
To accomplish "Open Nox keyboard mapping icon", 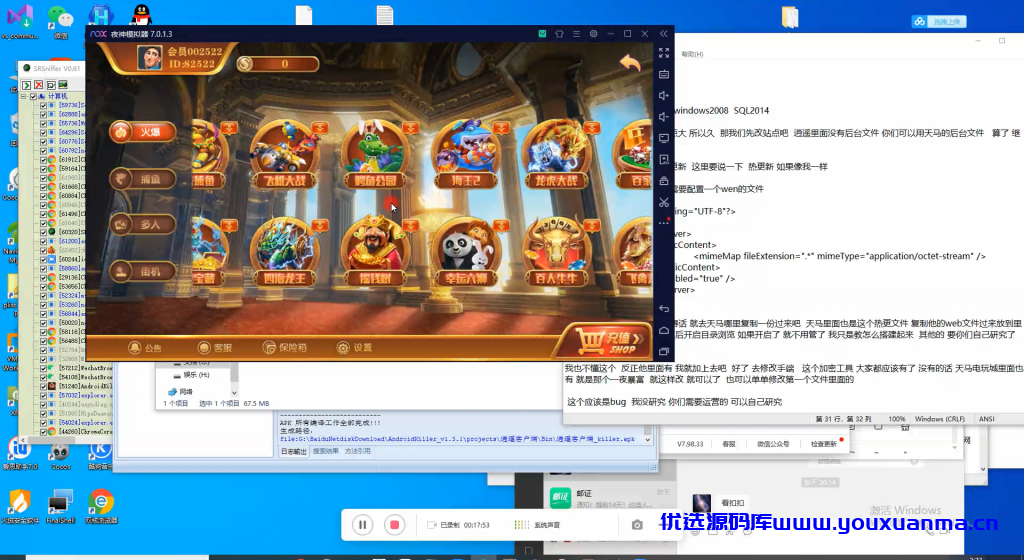I will pyautogui.click(x=664, y=74).
